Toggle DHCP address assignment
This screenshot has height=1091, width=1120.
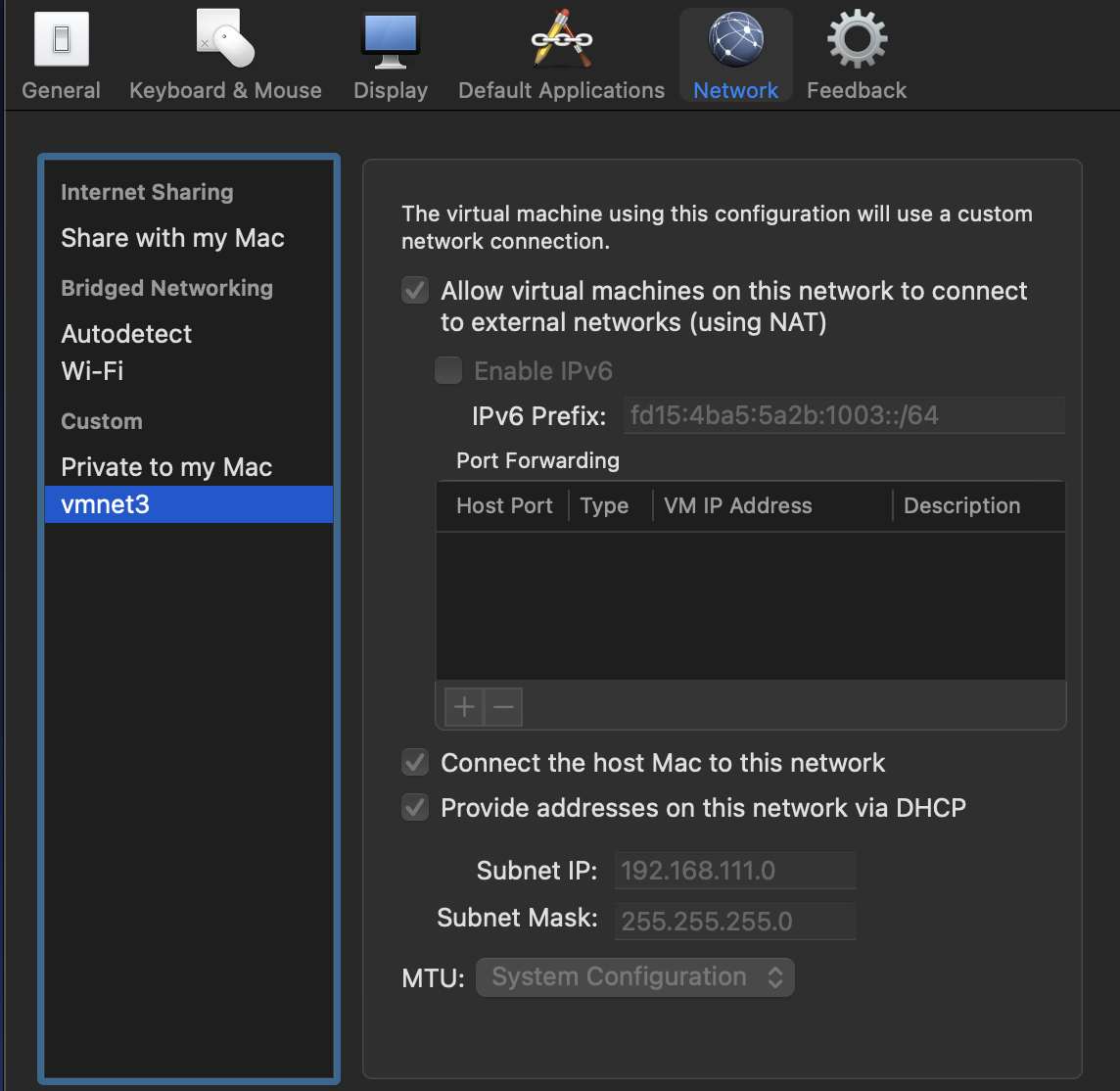pos(414,807)
